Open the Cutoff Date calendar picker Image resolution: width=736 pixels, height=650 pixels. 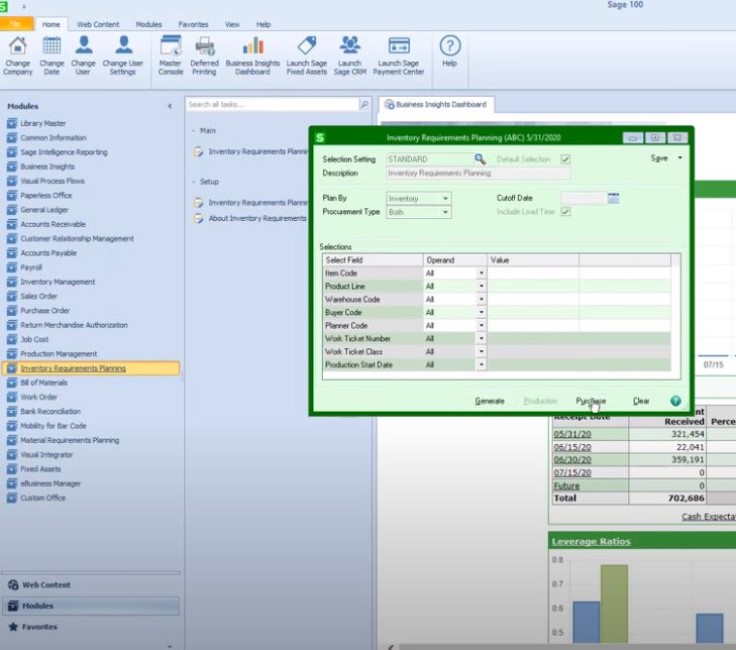(613, 198)
